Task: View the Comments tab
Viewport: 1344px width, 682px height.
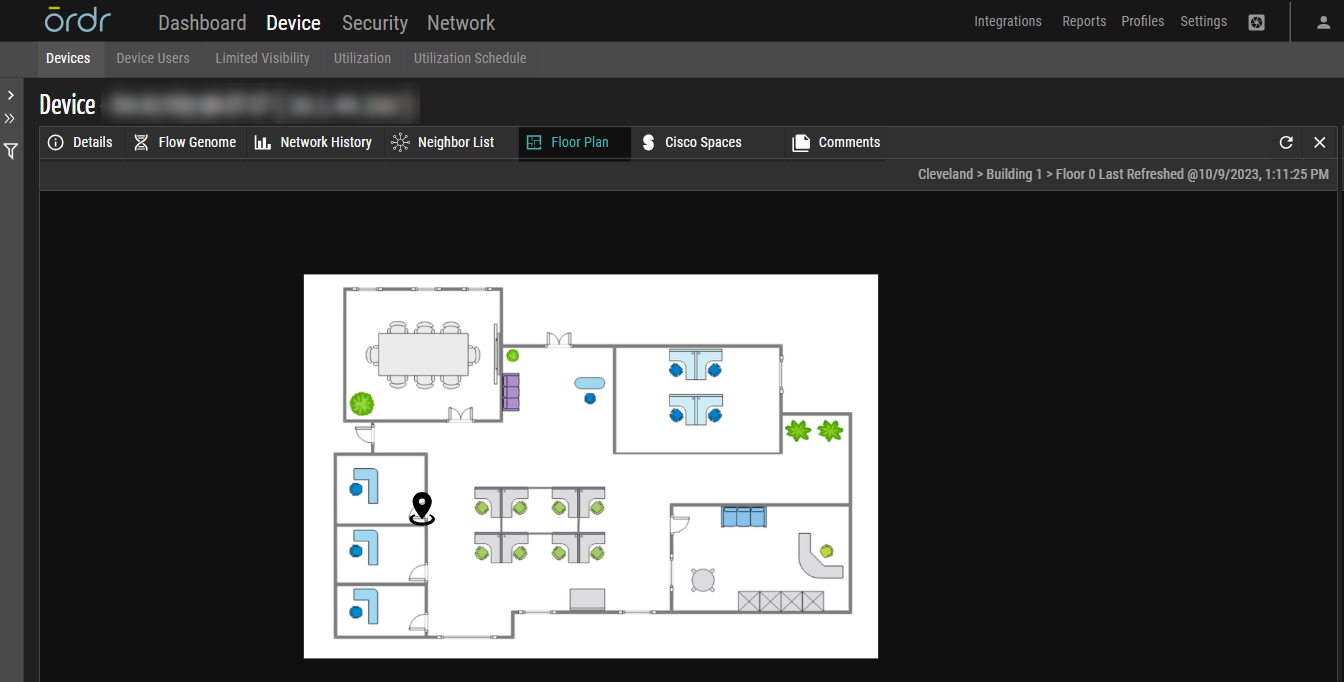Action: (x=836, y=143)
